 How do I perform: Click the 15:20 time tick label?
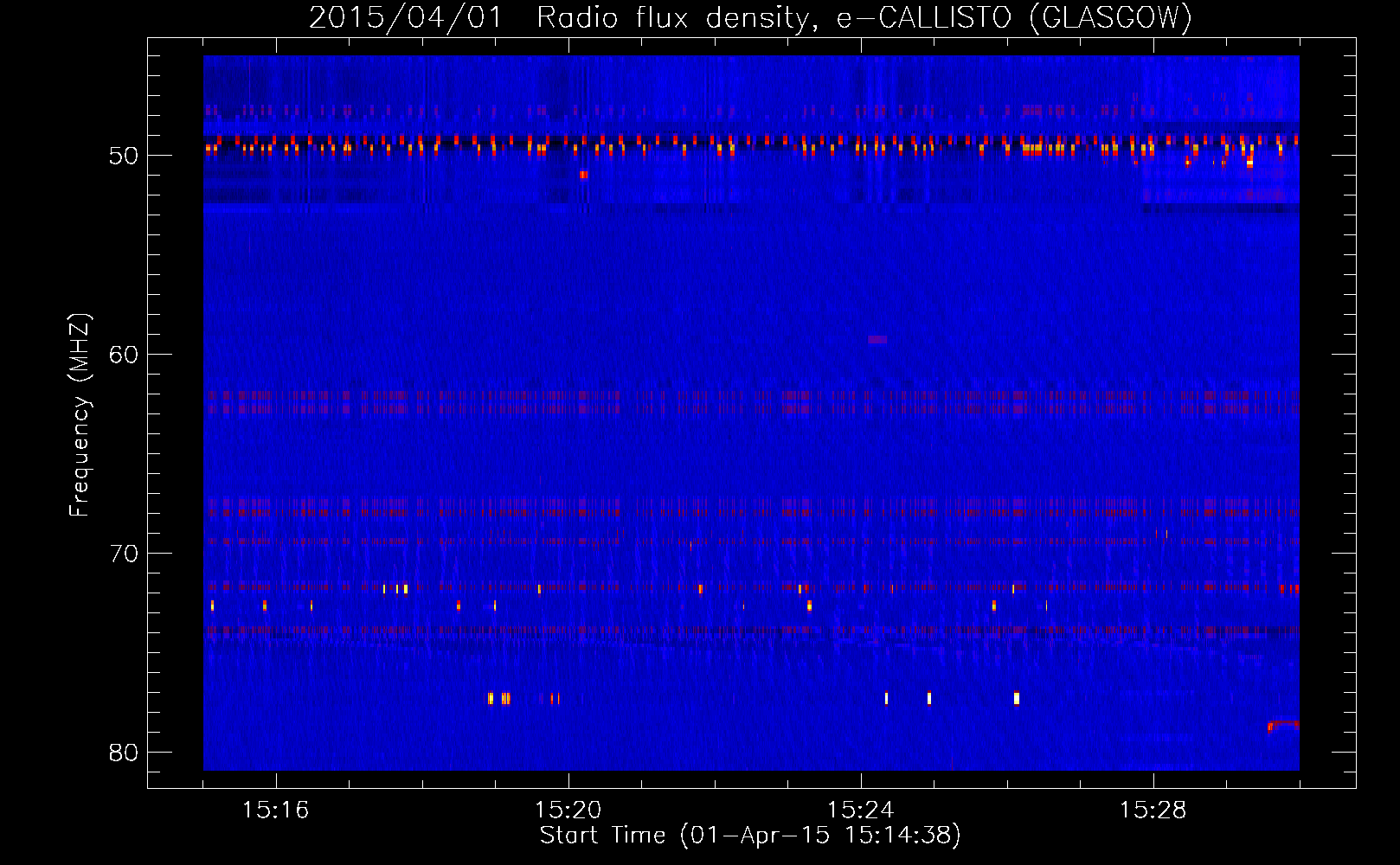coord(568,810)
